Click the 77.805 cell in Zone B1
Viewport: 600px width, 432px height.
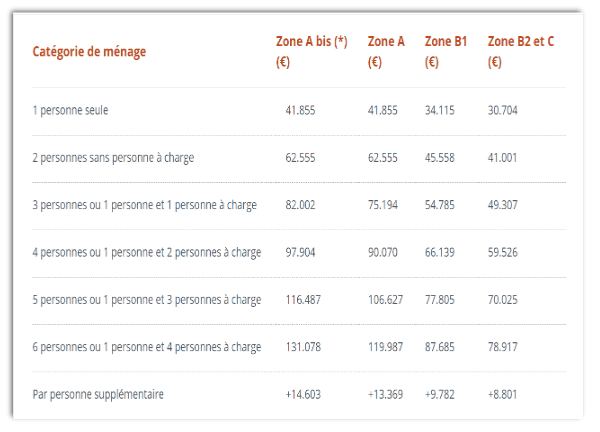pyautogui.click(x=441, y=300)
